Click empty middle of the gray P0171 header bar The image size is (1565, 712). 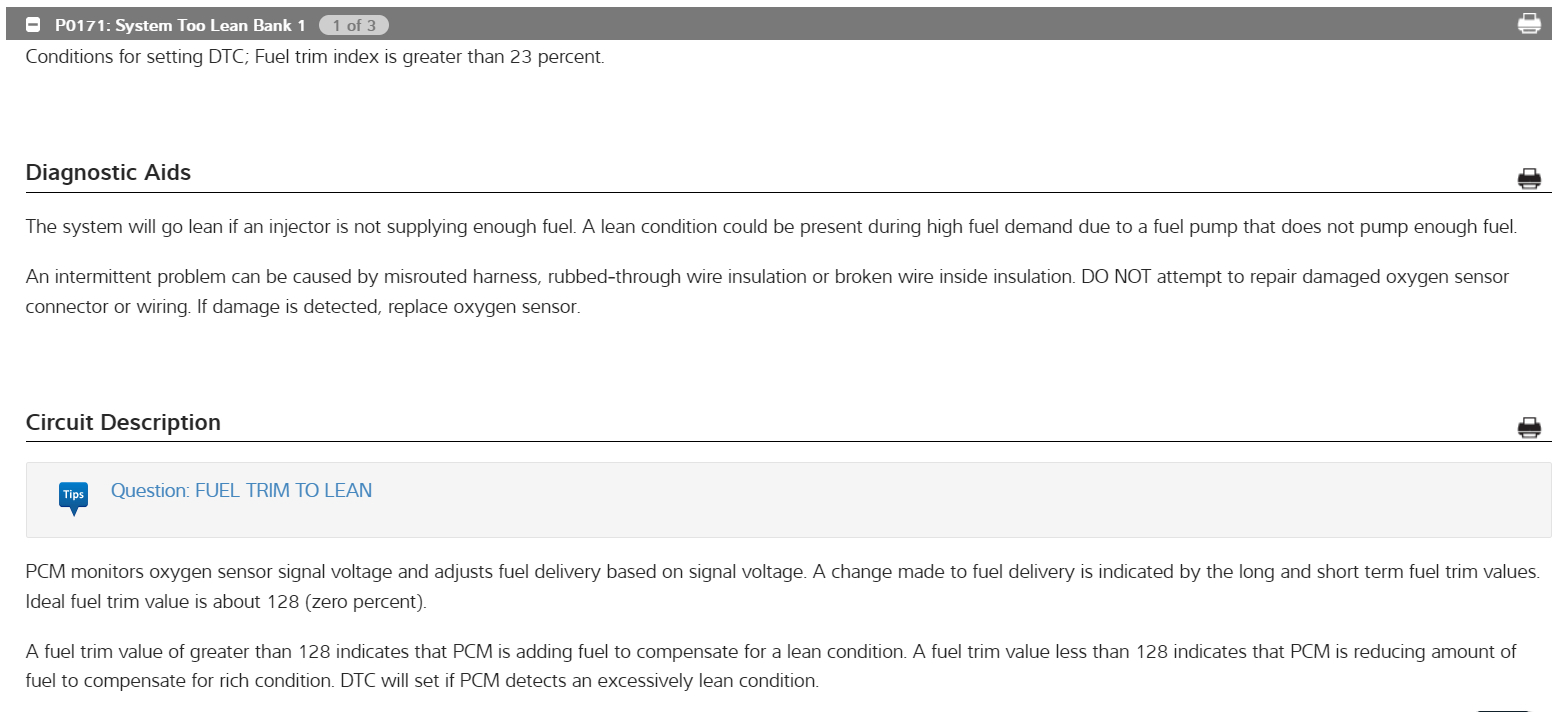coord(900,25)
